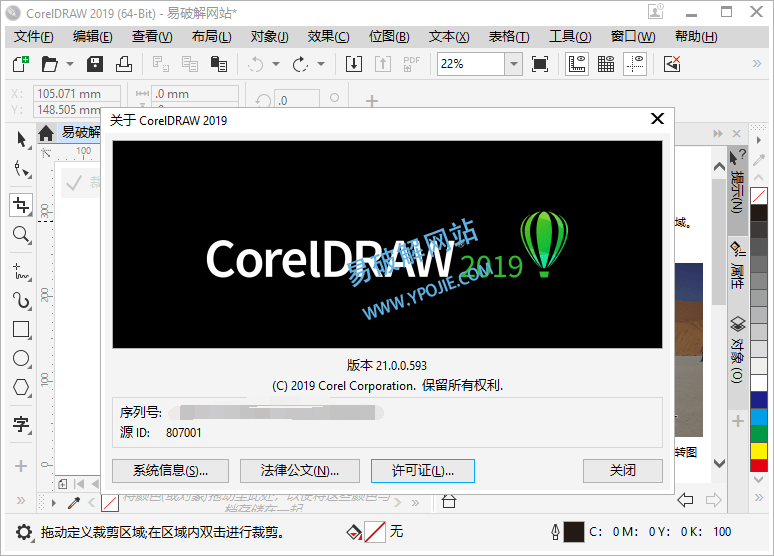The width and height of the screenshot is (774, 556).
Task: Select the Crop tool
Action: pos(21,205)
